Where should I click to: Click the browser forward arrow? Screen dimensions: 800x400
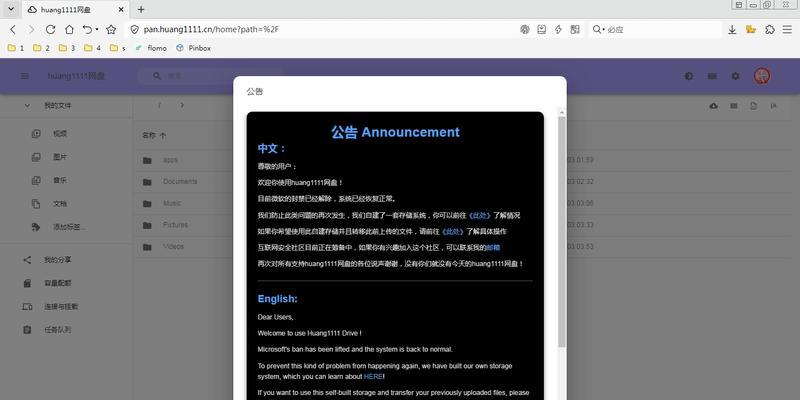pyautogui.click(x=31, y=30)
